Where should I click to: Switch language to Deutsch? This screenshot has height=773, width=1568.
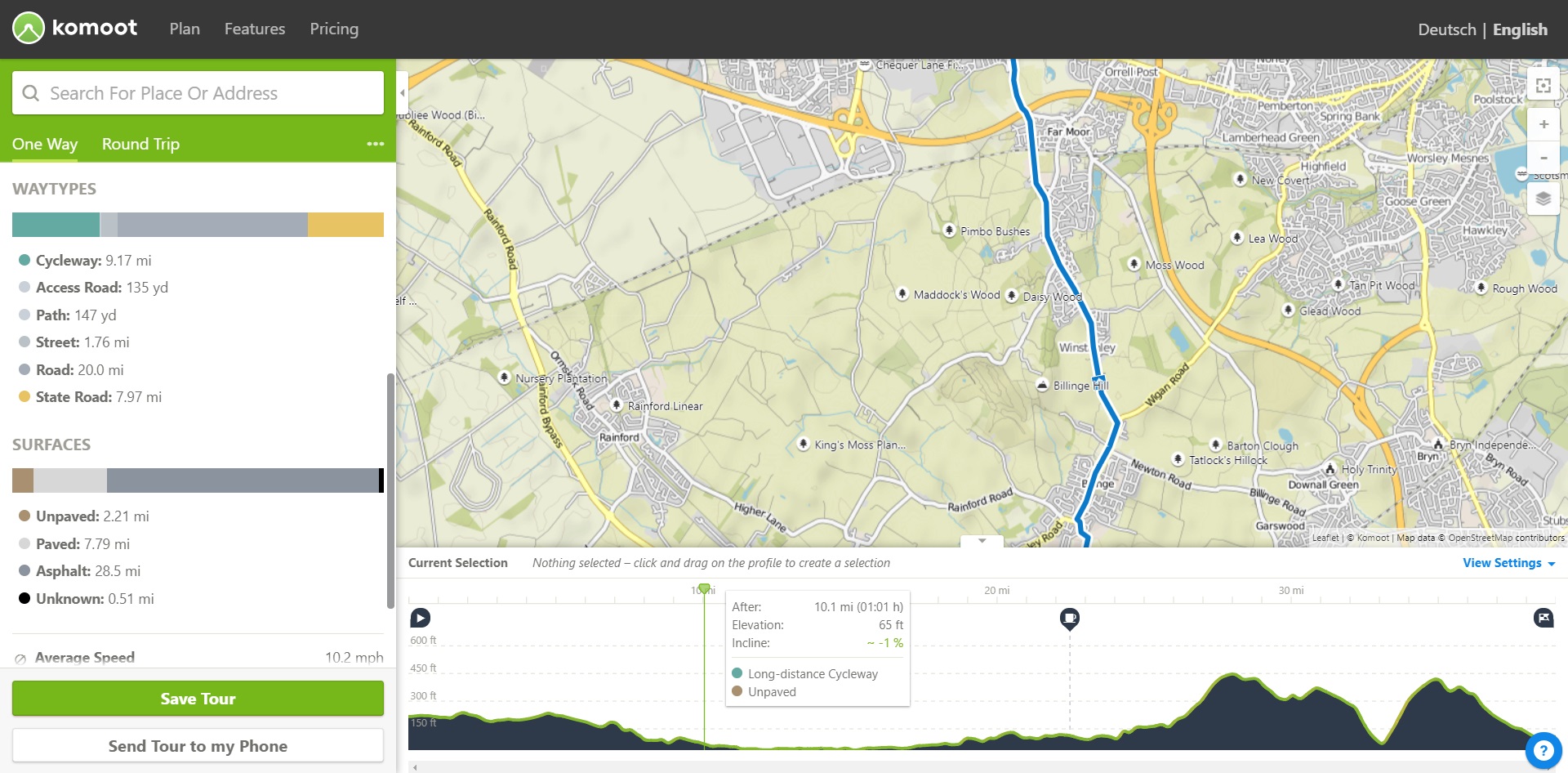pos(1446,29)
